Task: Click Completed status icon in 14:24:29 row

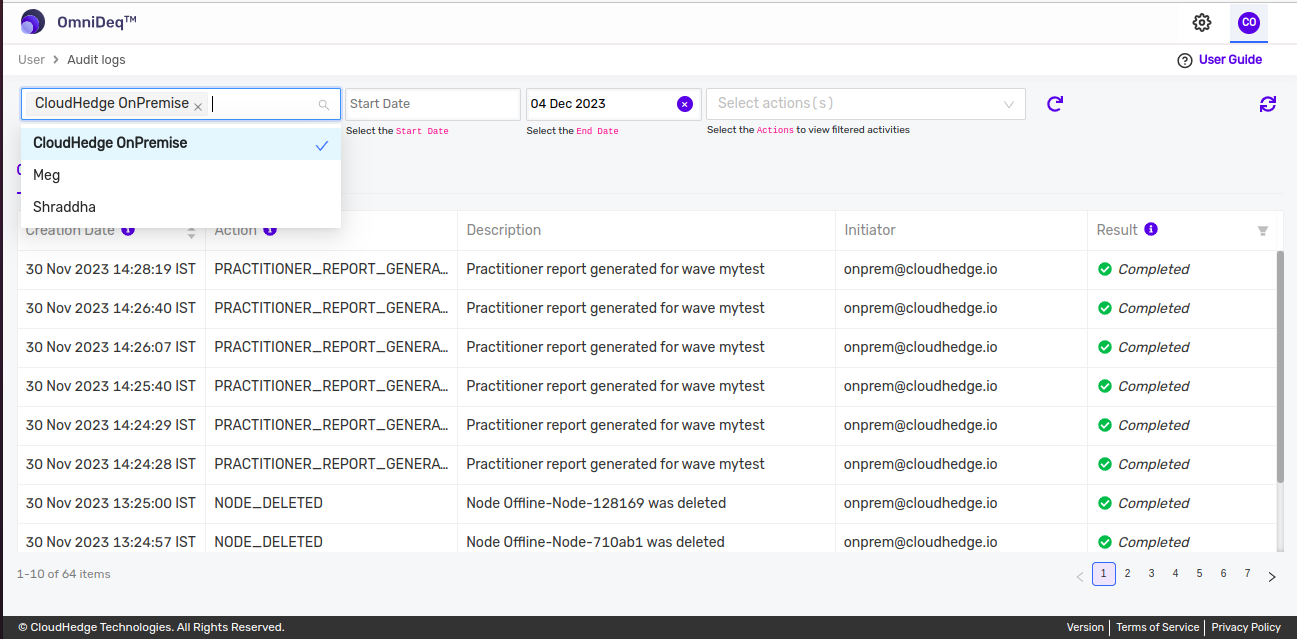Action: point(1105,425)
